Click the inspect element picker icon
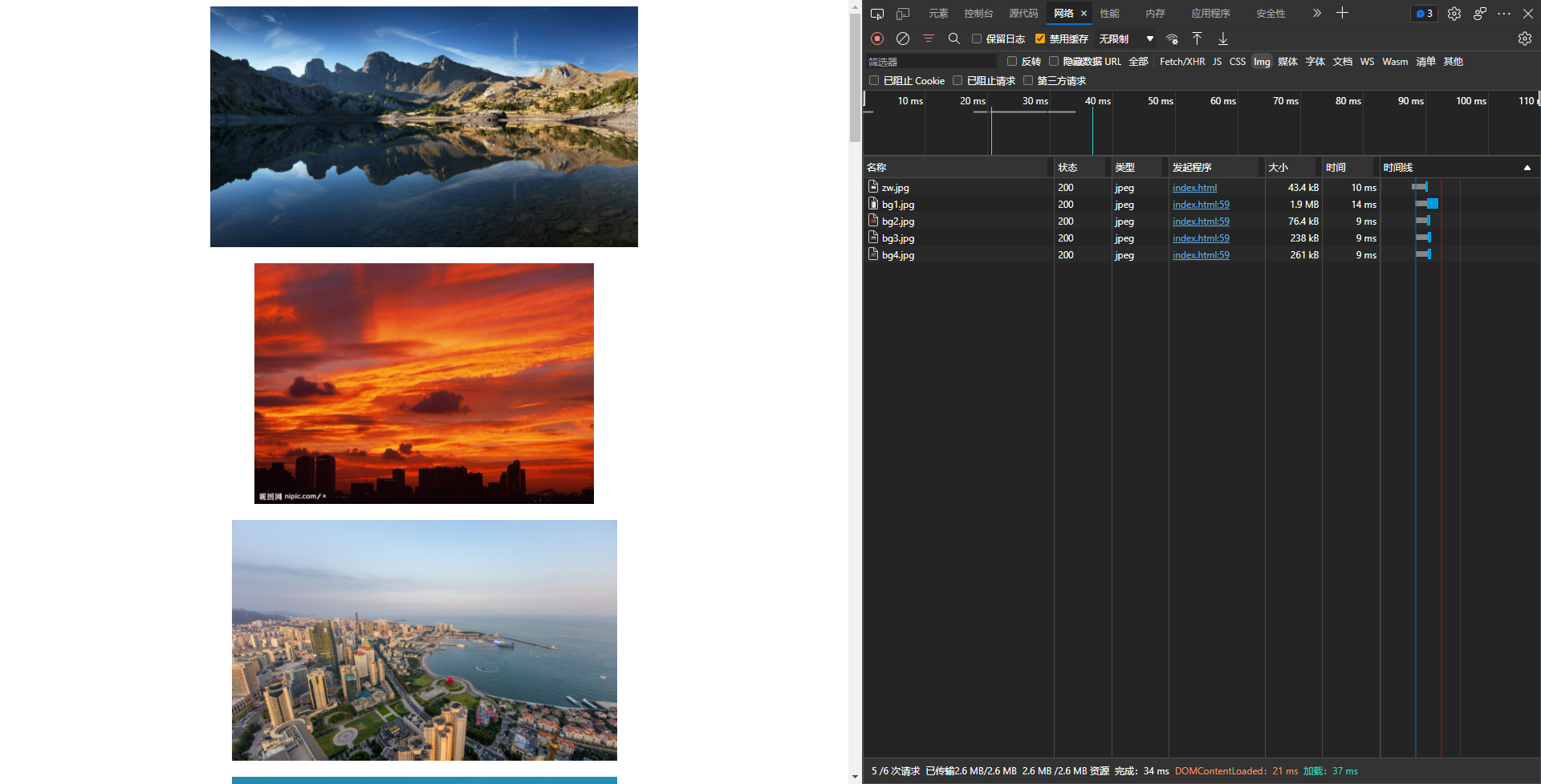Viewport: 1541px width, 784px height. click(877, 14)
